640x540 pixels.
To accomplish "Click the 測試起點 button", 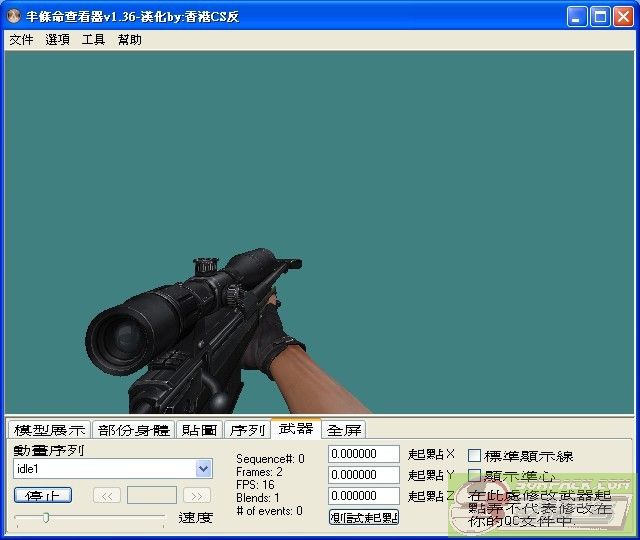I will 364,518.
